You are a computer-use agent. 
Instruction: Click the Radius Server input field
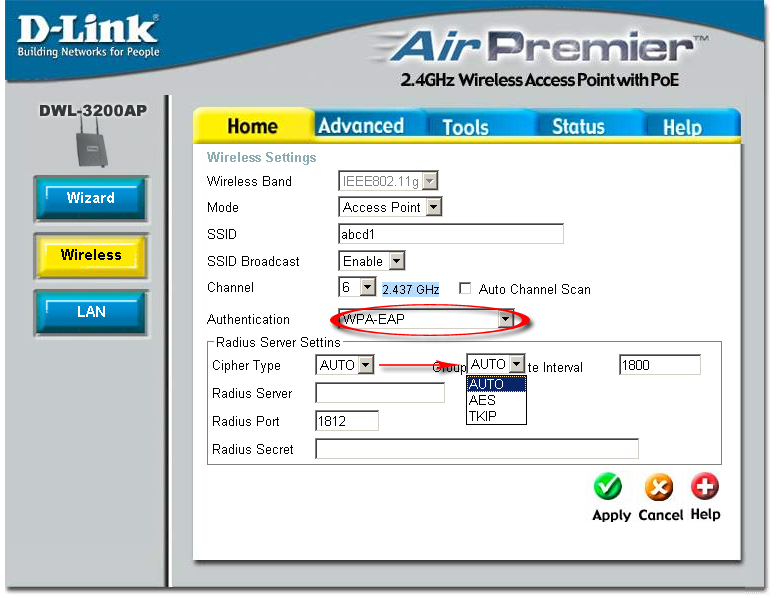pyautogui.click(x=380, y=393)
